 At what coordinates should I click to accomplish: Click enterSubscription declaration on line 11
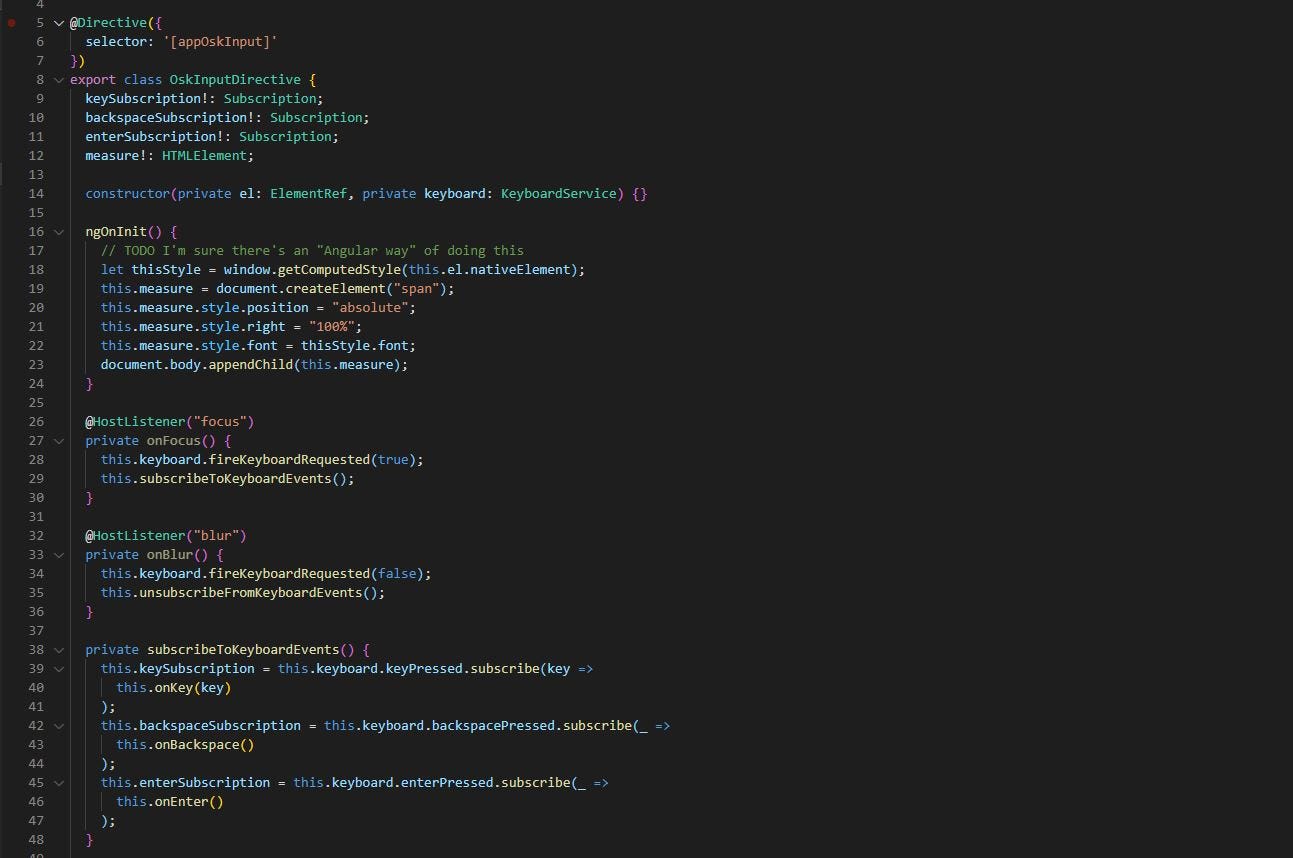click(x=151, y=136)
